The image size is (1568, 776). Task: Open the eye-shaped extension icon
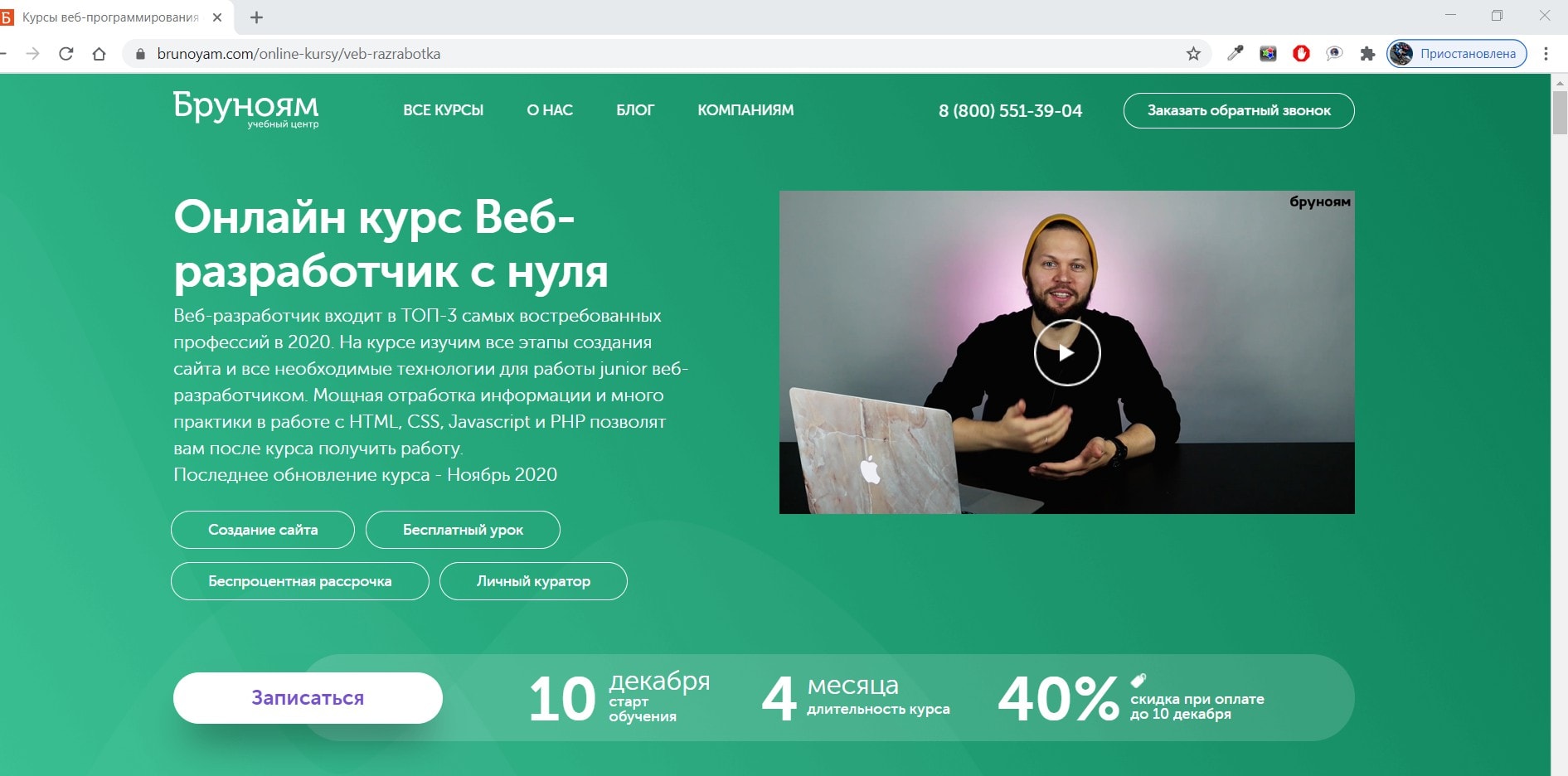1334,54
